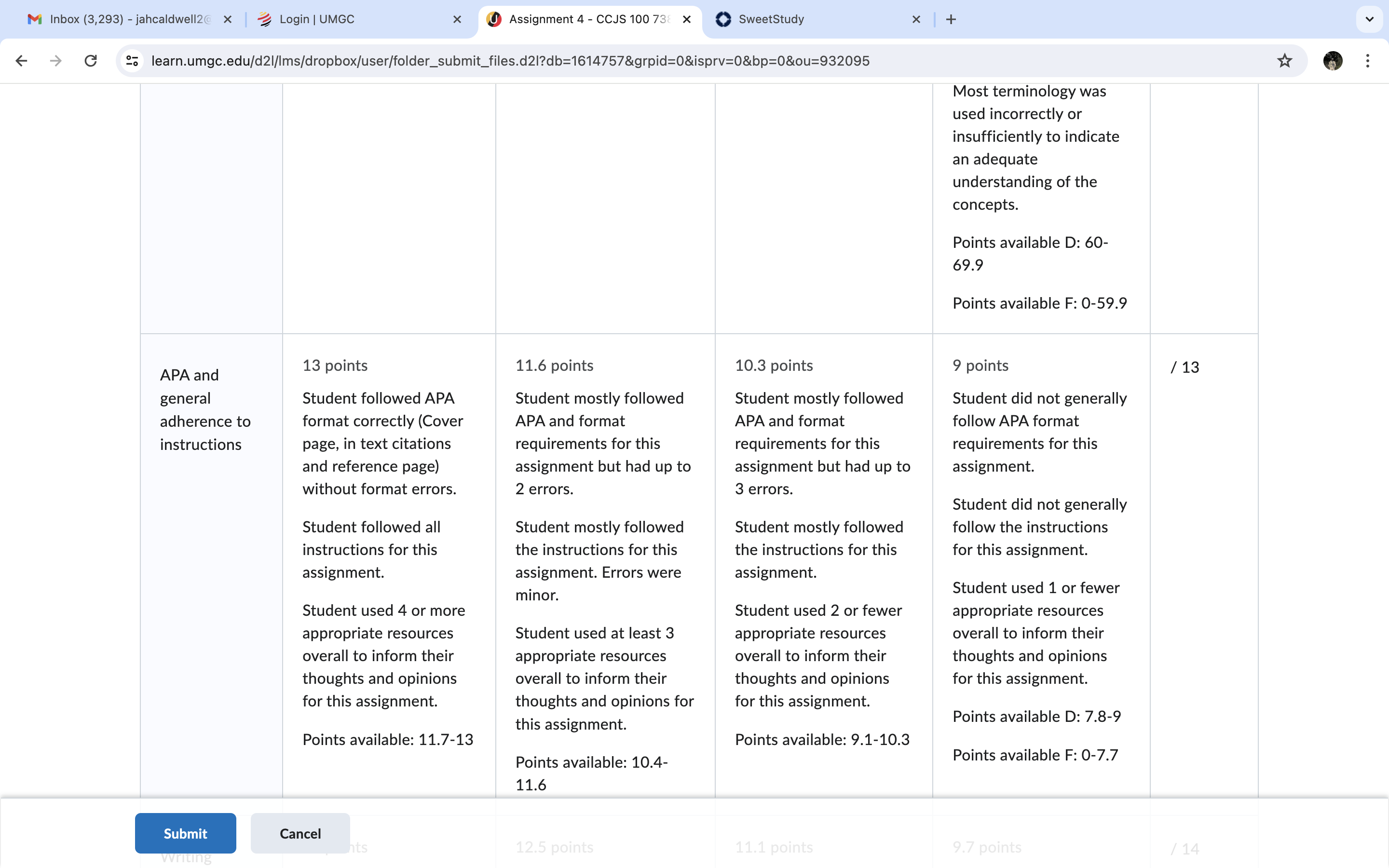The height and width of the screenshot is (868, 1389).
Task: Select the 9 points rubric level heading
Action: (x=980, y=366)
